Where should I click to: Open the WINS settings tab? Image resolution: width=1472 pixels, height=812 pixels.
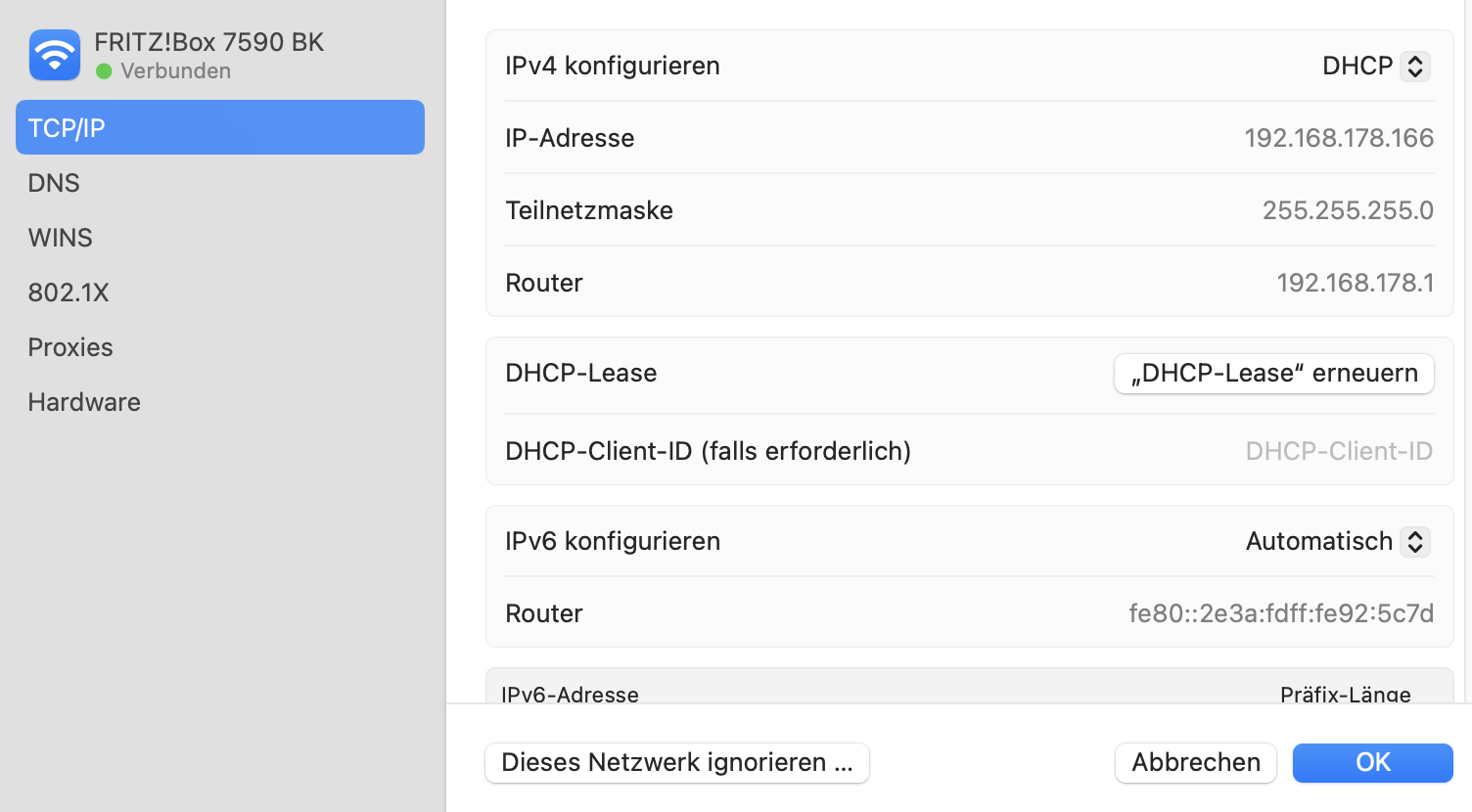pos(61,238)
